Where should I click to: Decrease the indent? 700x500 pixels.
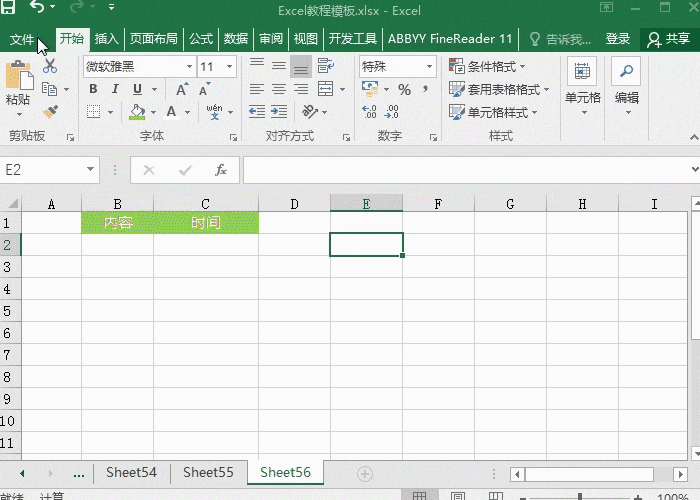click(x=257, y=112)
